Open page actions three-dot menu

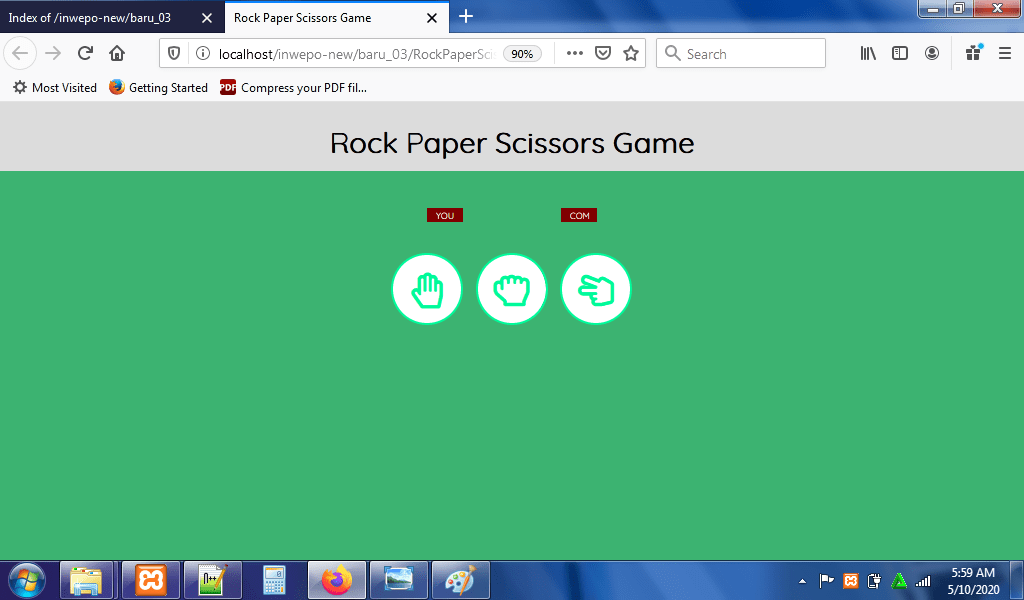575,54
